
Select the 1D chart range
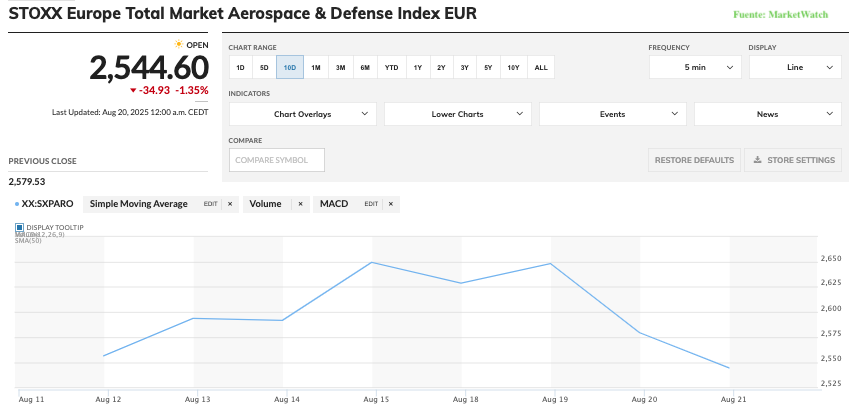(240, 67)
